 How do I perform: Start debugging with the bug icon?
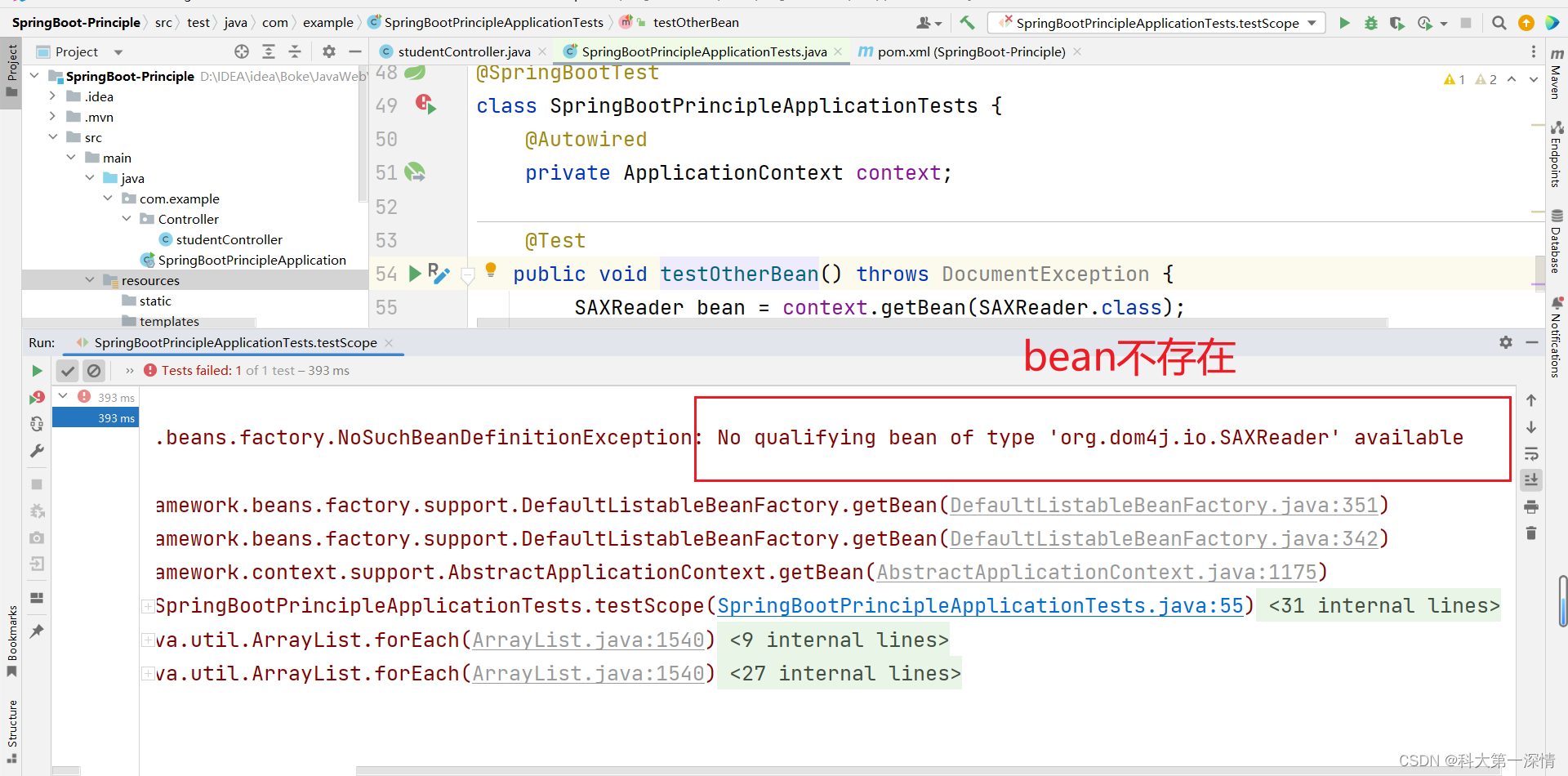pos(1371,23)
